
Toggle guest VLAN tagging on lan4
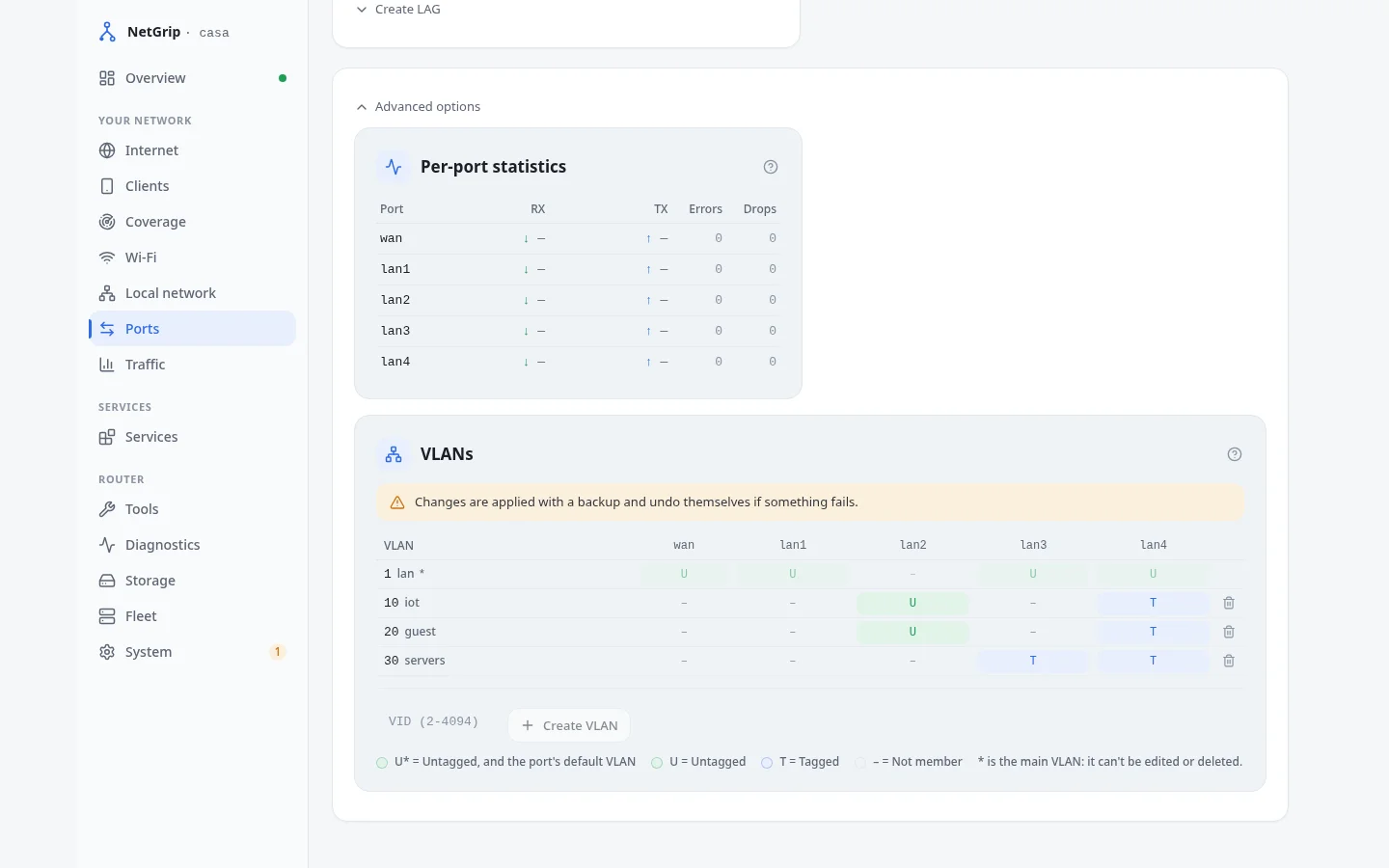pos(1153,632)
